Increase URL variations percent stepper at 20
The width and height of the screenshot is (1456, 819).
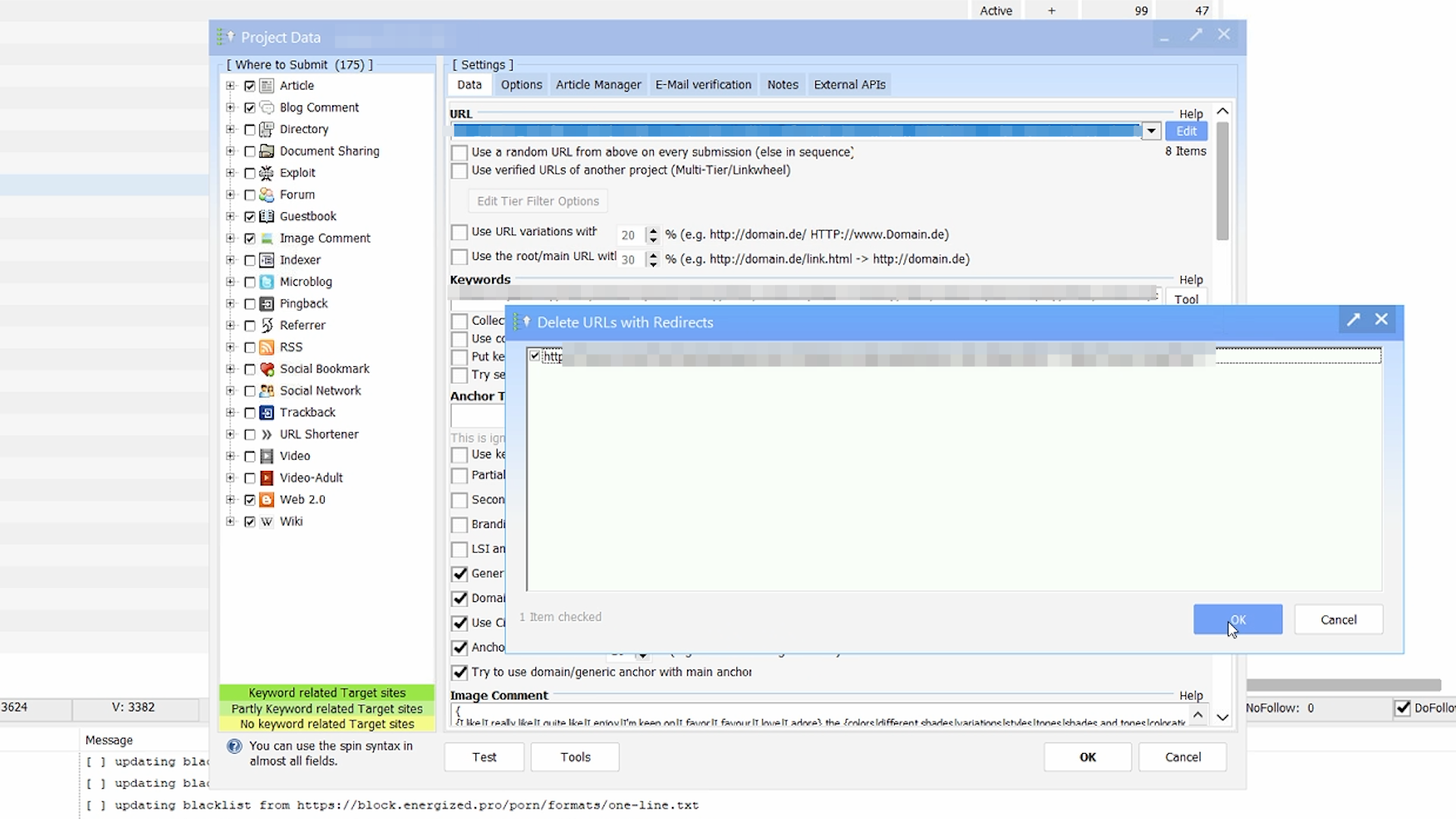pyautogui.click(x=653, y=231)
